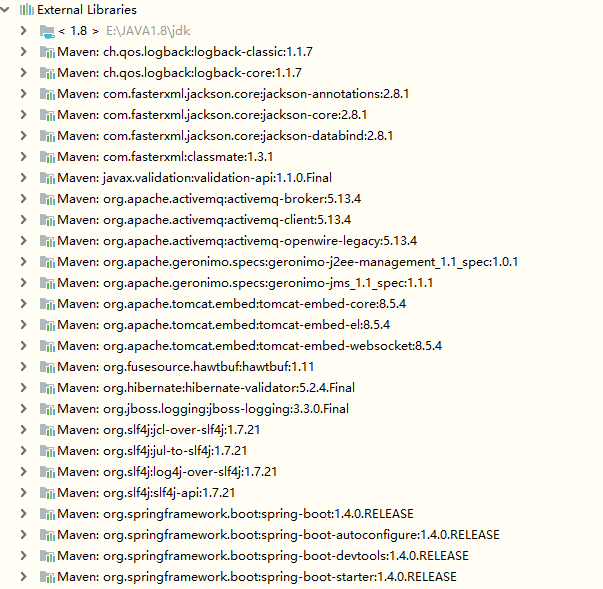Select Maven: ch.qos.logback:logback-classic:1.1.7
This screenshot has height=589, width=603.
pos(185,52)
